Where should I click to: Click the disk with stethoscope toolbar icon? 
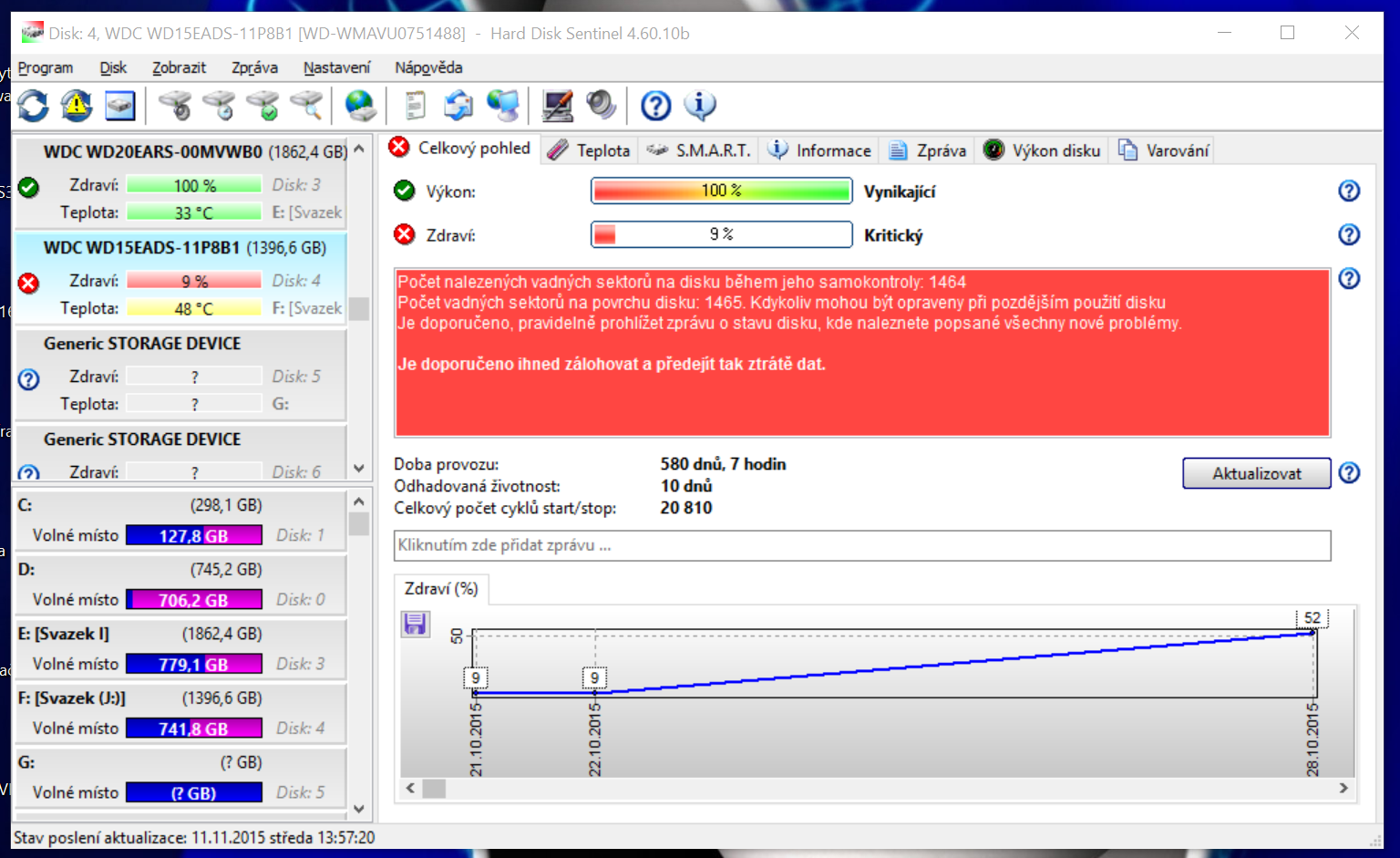[x=175, y=106]
